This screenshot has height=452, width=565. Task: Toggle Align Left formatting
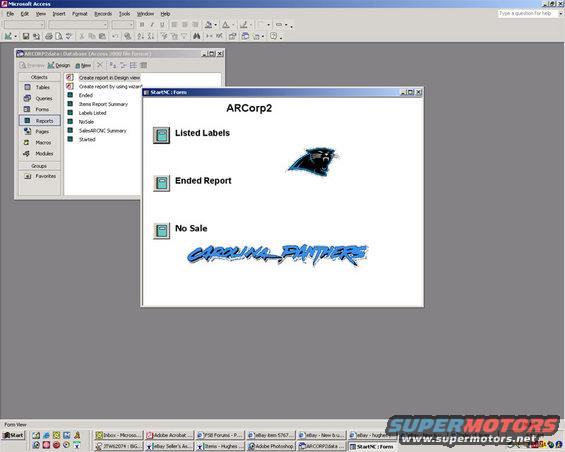(x=174, y=25)
